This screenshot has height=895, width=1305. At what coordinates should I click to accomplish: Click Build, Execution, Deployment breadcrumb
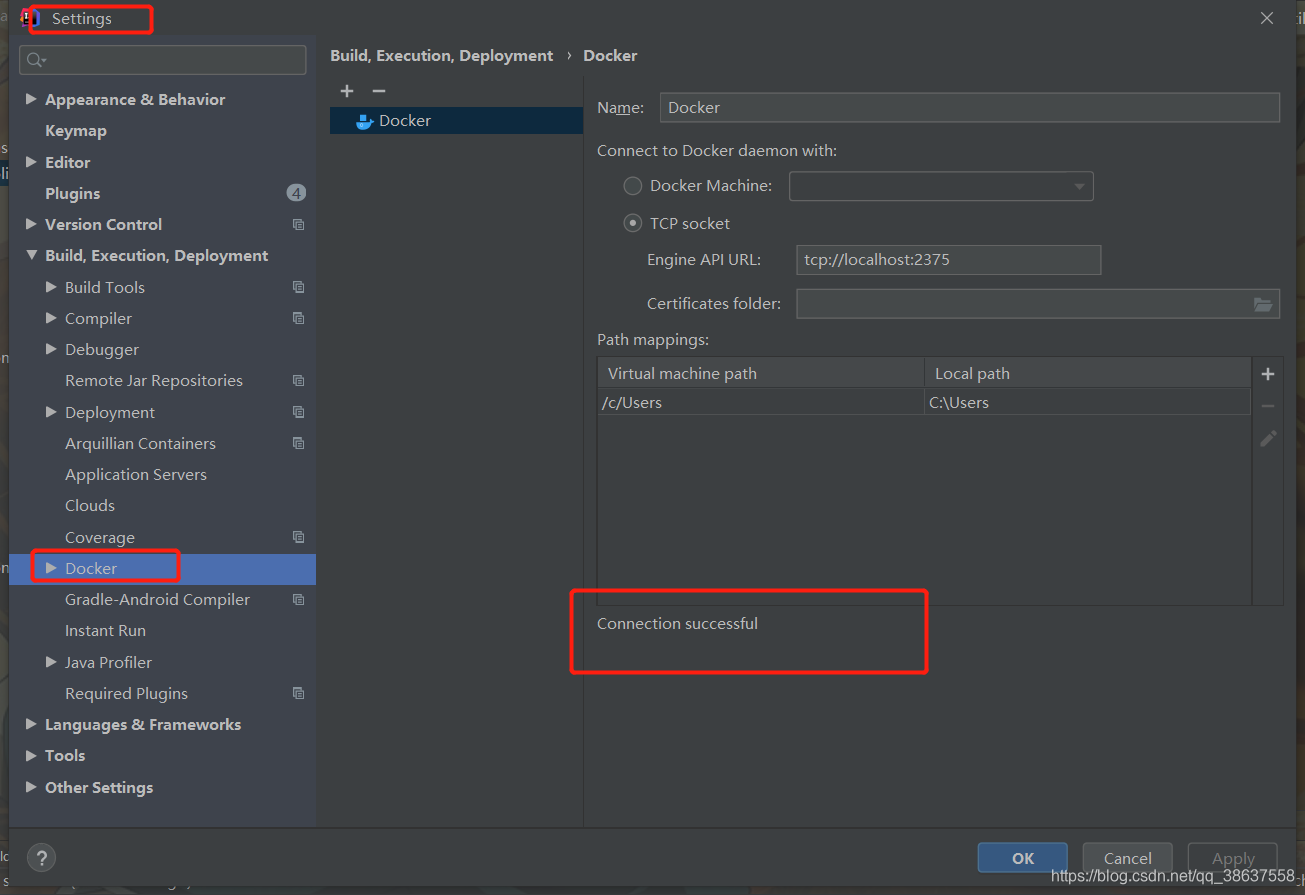(442, 56)
